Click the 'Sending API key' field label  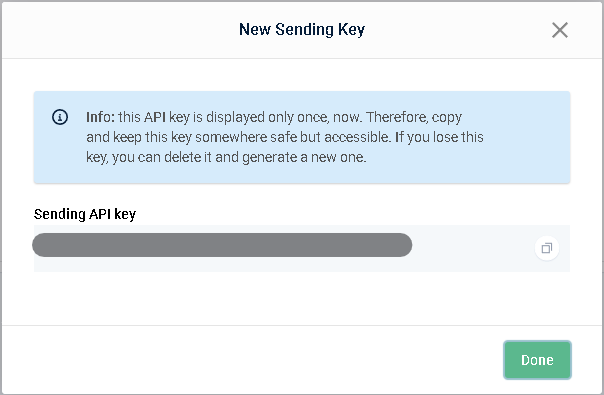pyautogui.click(x=85, y=214)
